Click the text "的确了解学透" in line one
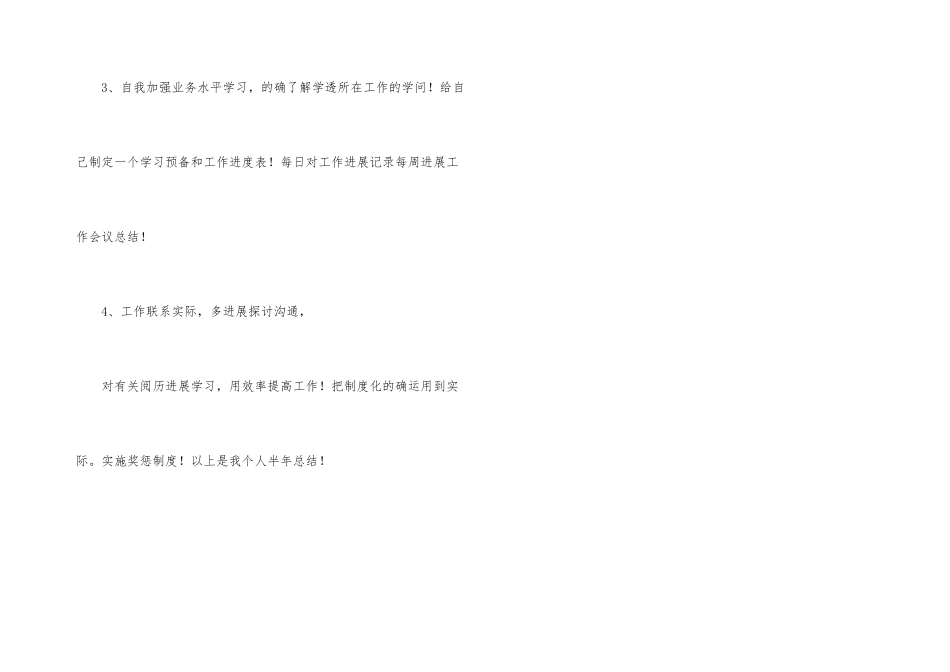950x672 pixels. [x=299, y=88]
